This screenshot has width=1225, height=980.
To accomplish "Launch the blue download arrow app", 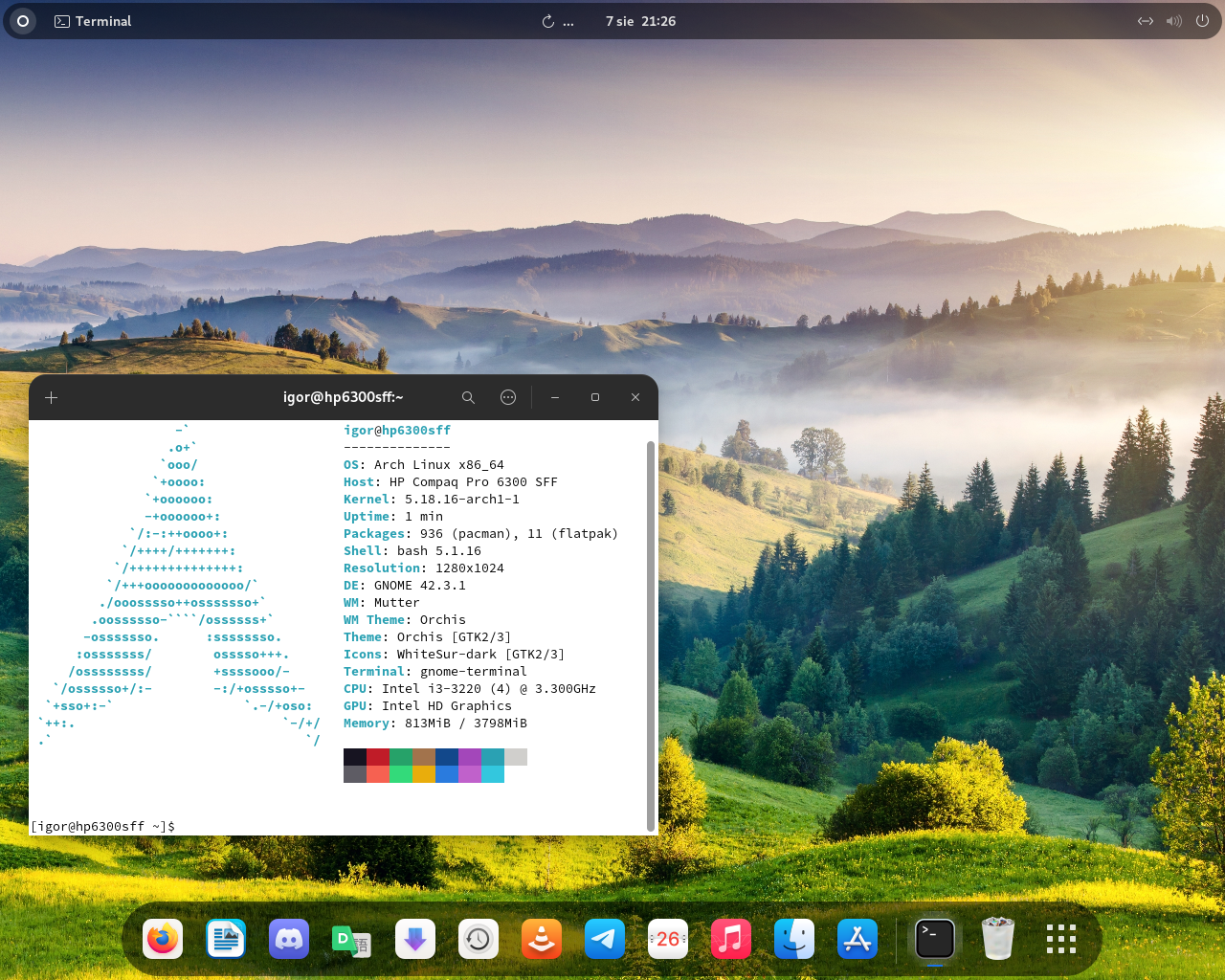I will [x=415, y=939].
